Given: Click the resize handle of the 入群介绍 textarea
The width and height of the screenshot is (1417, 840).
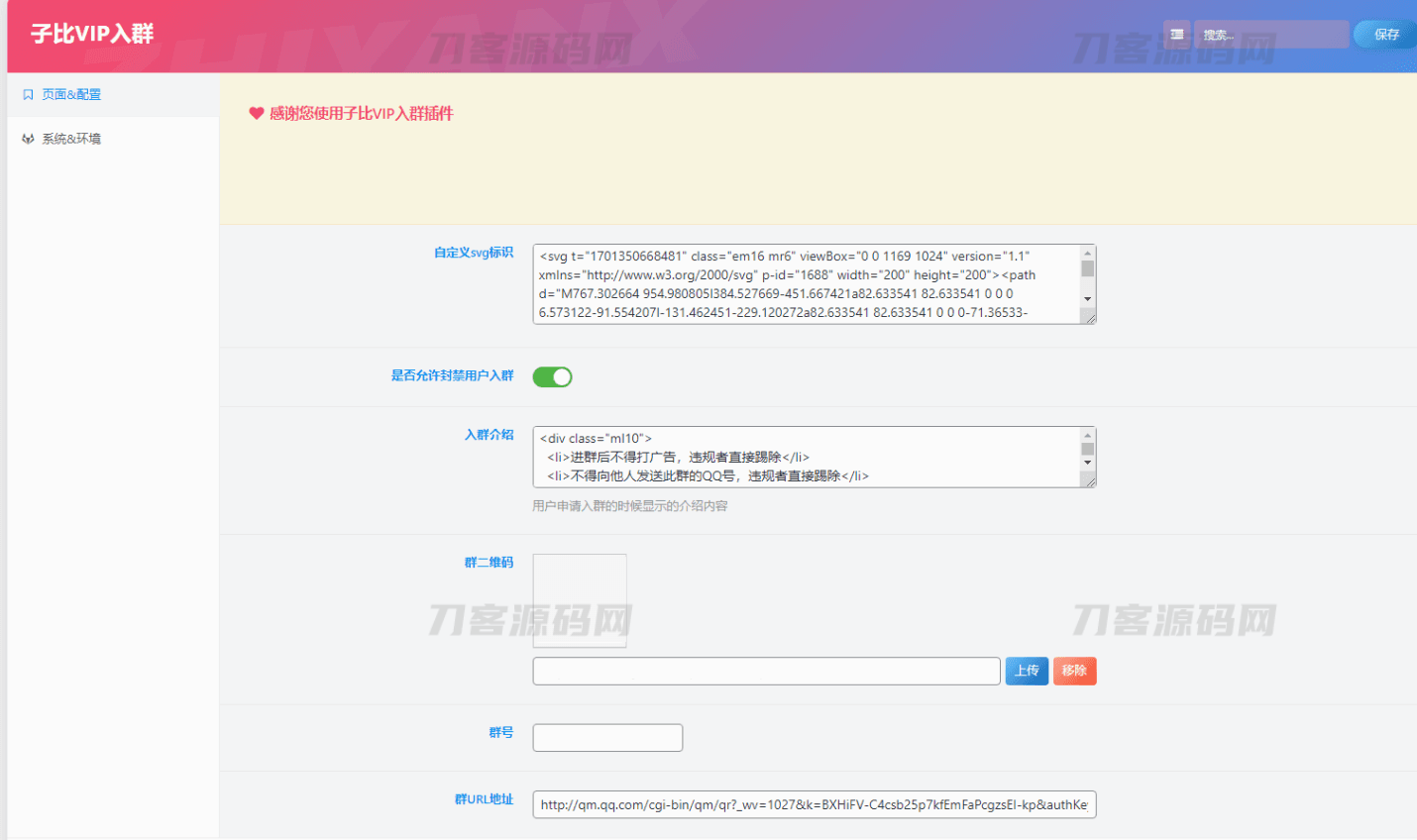Looking at the screenshot, I should click(x=1092, y=484).
